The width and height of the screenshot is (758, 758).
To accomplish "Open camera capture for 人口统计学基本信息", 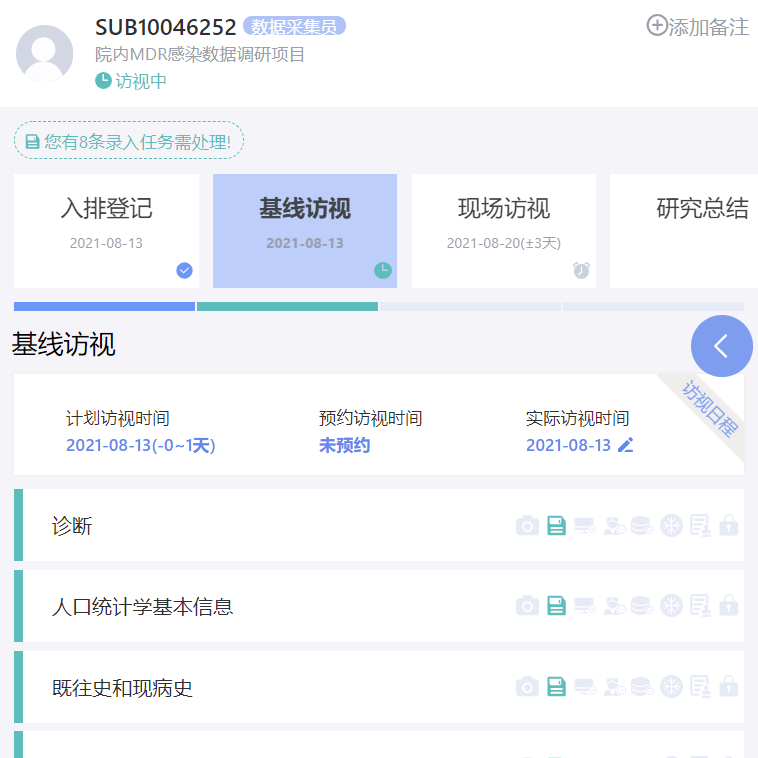I will pyautogui.click(x=527, y=606).
